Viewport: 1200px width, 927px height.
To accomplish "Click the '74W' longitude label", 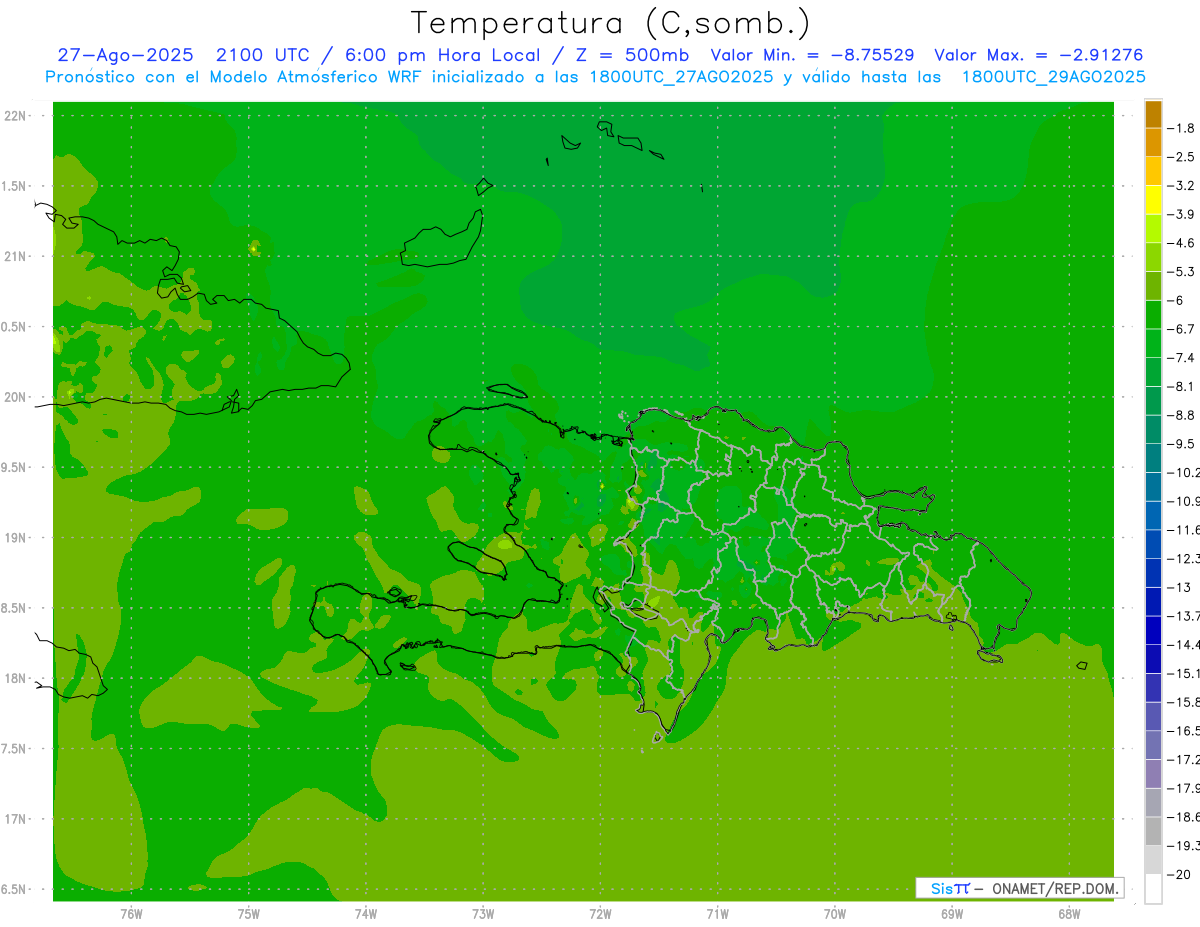I will [x=366, y=914].
